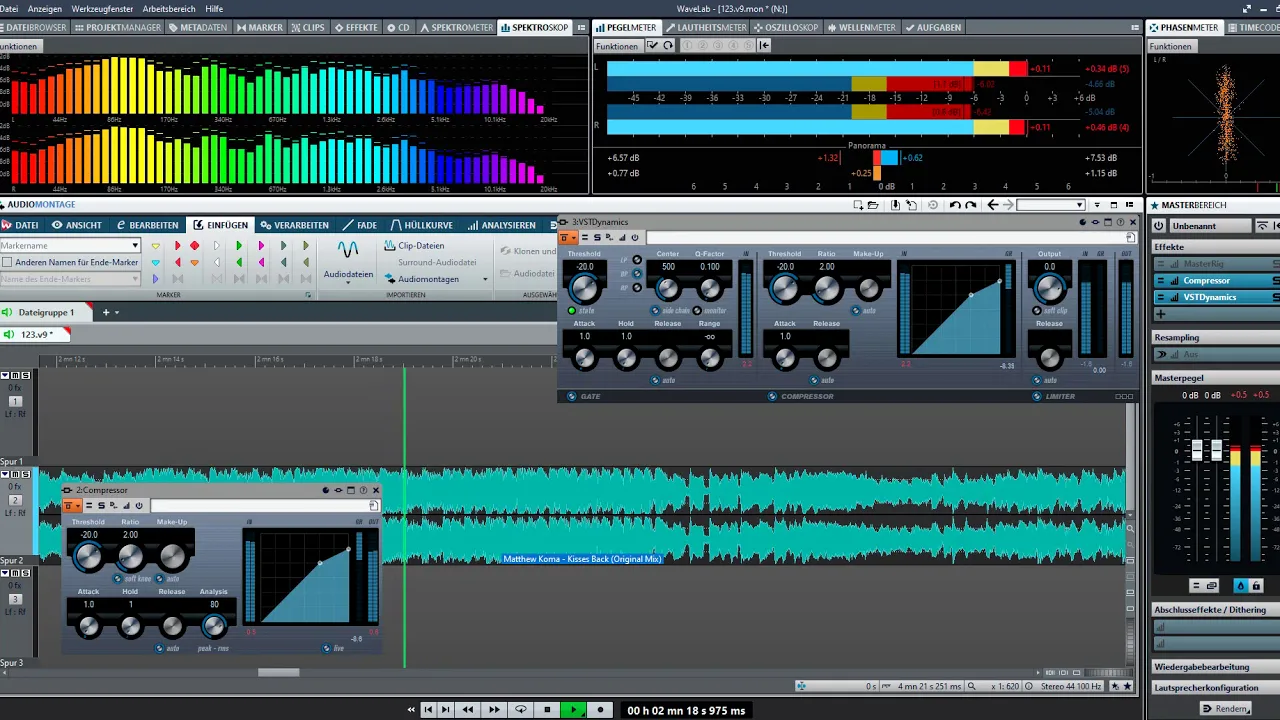Mute track 1 with the m button
Image resolution: width=1280 pixels, height=720 pixels.
tap(15, 376)
